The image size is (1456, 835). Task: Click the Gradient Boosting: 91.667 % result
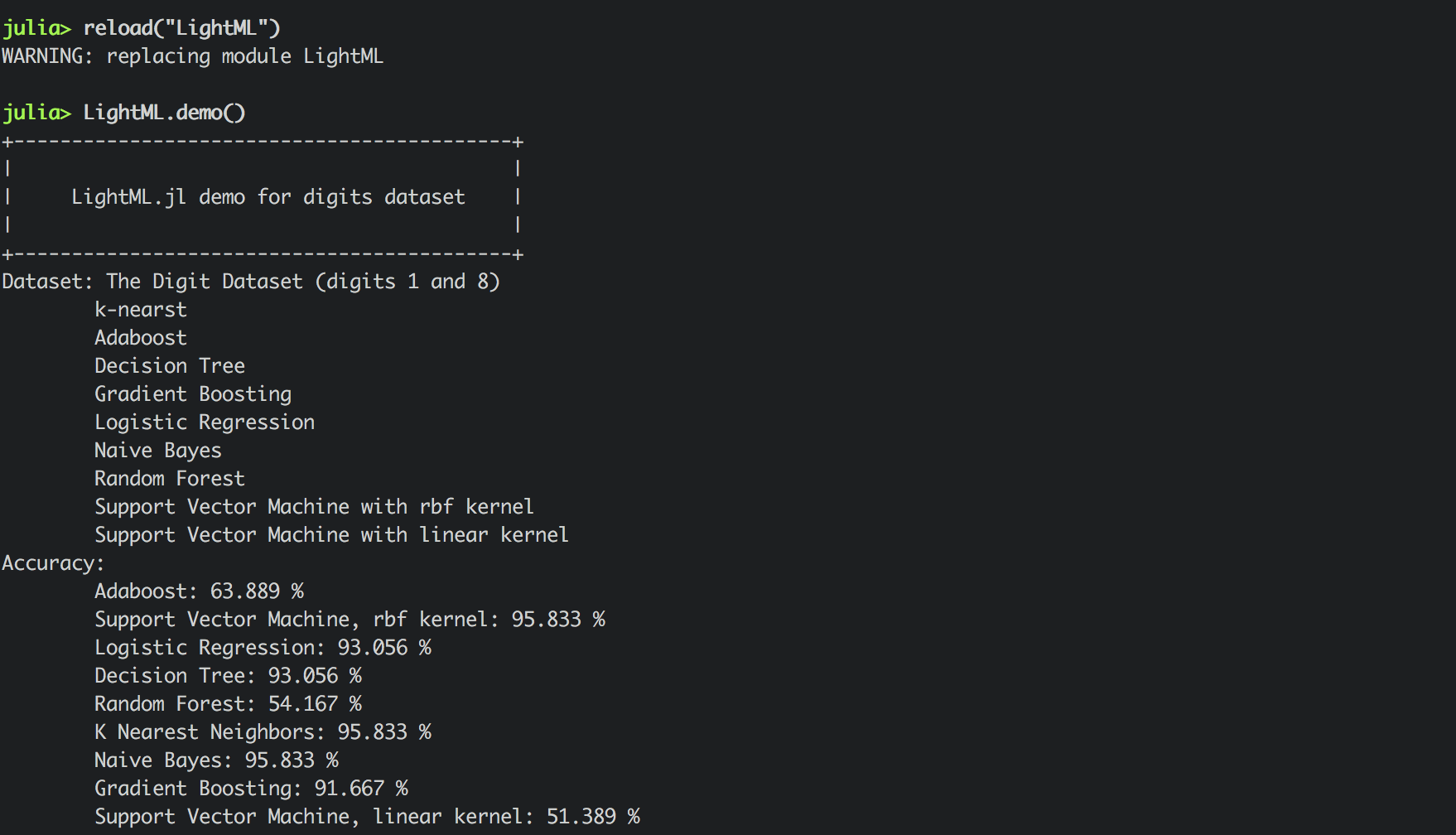point(252,789)
